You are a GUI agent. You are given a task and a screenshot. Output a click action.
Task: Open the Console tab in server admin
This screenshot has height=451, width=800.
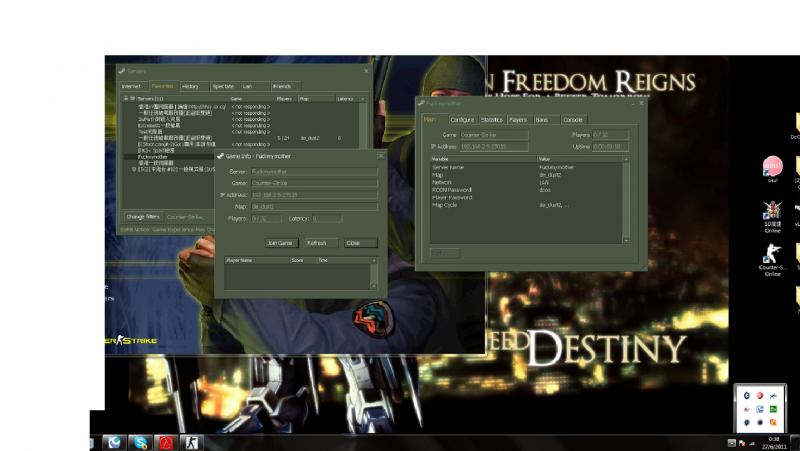573,119
